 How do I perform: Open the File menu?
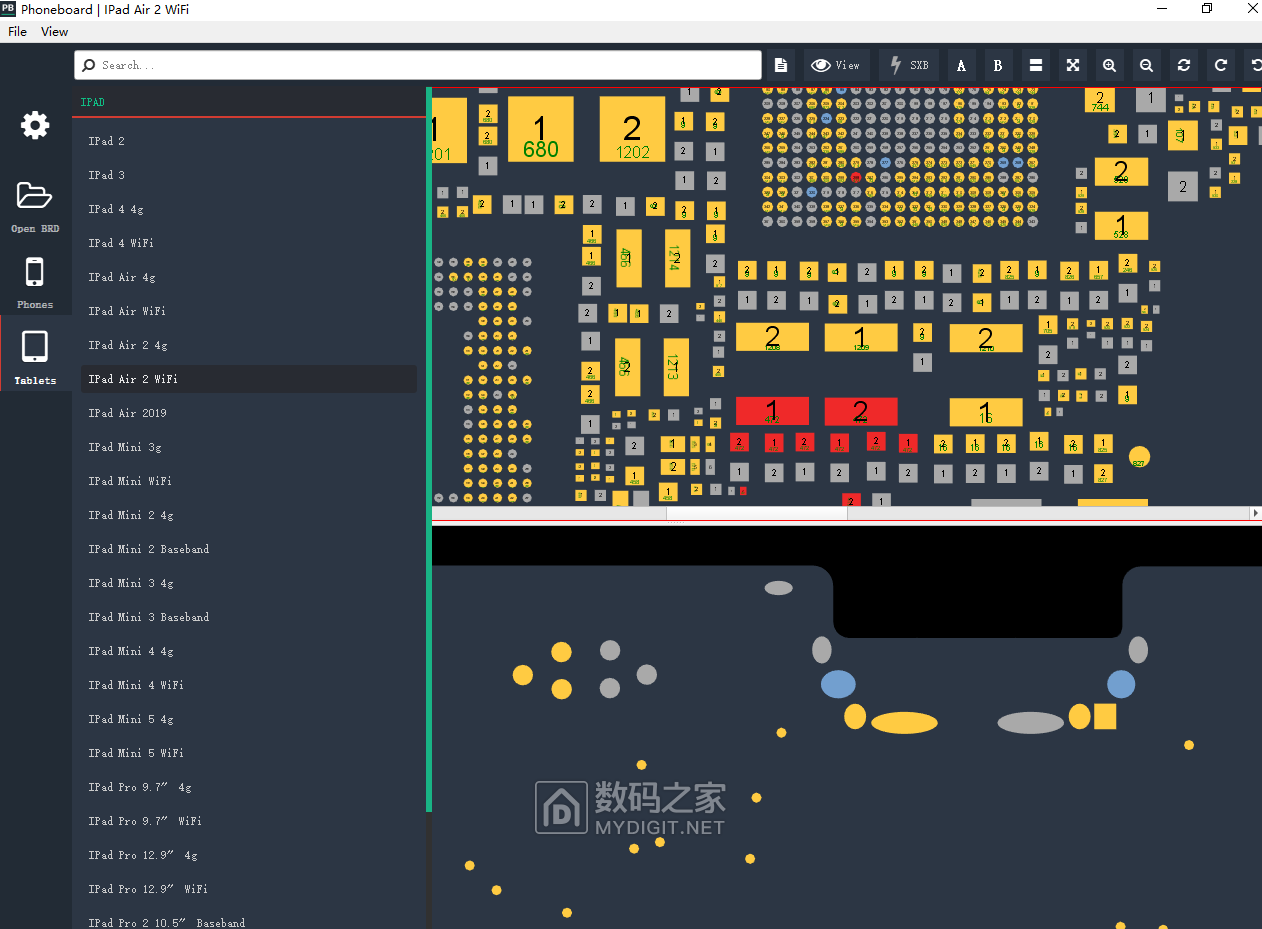tap(17, 32)
